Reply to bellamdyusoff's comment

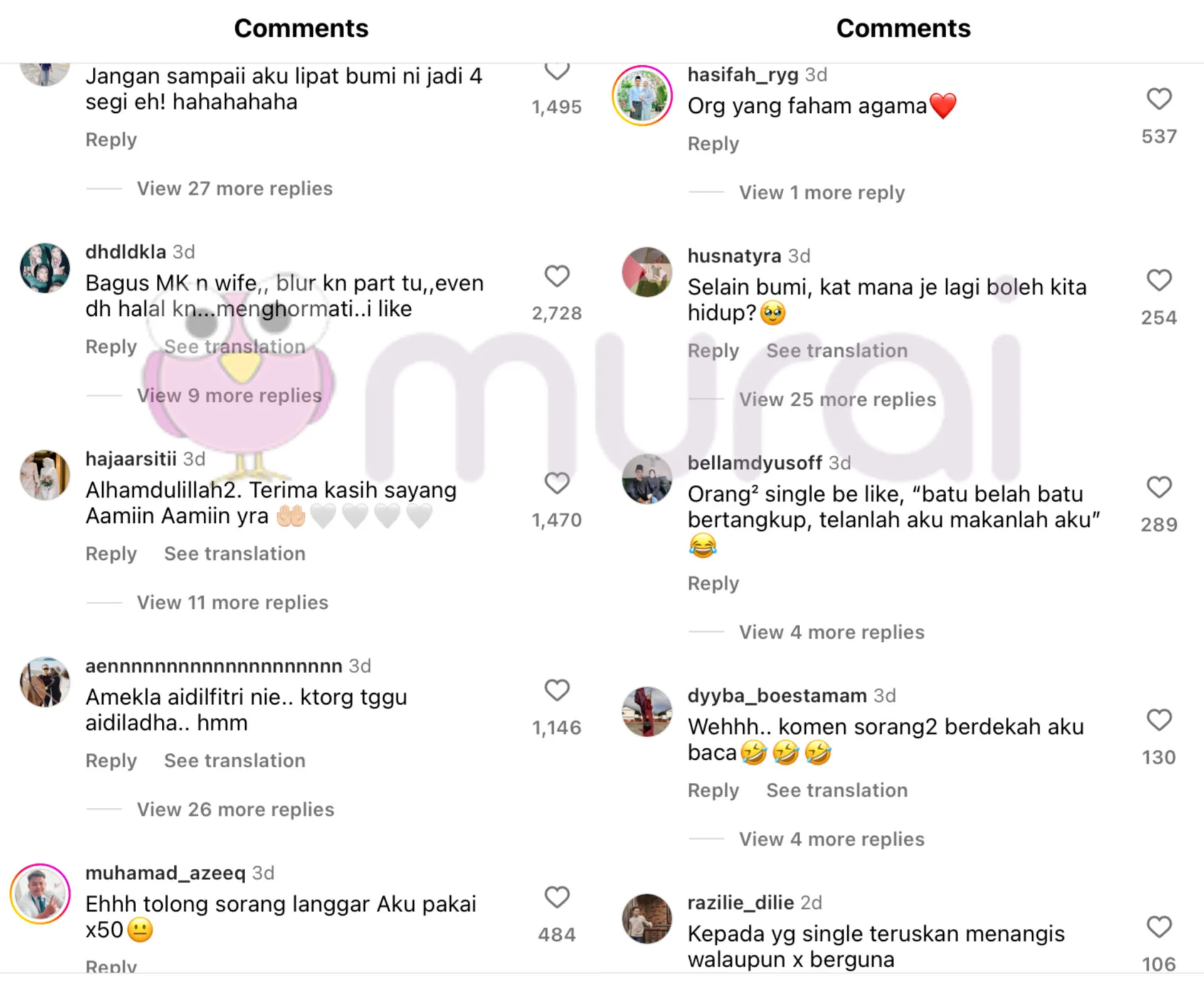point(713,583)
